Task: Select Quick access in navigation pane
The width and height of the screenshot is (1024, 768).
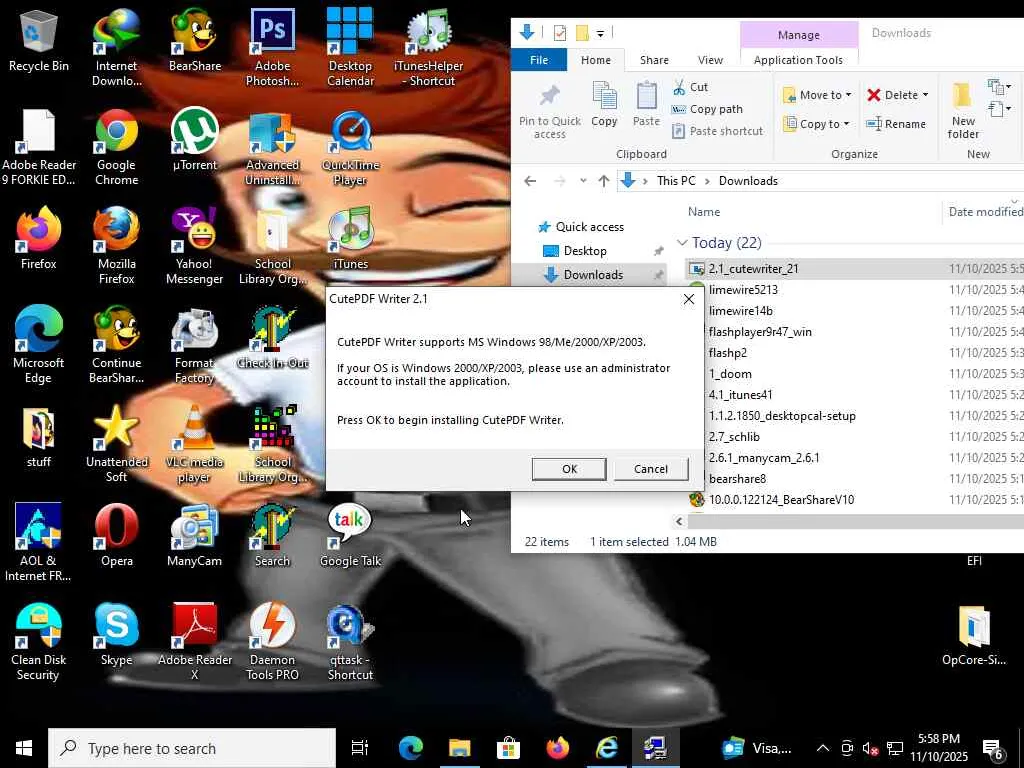Action: click(x=581, y=227)
